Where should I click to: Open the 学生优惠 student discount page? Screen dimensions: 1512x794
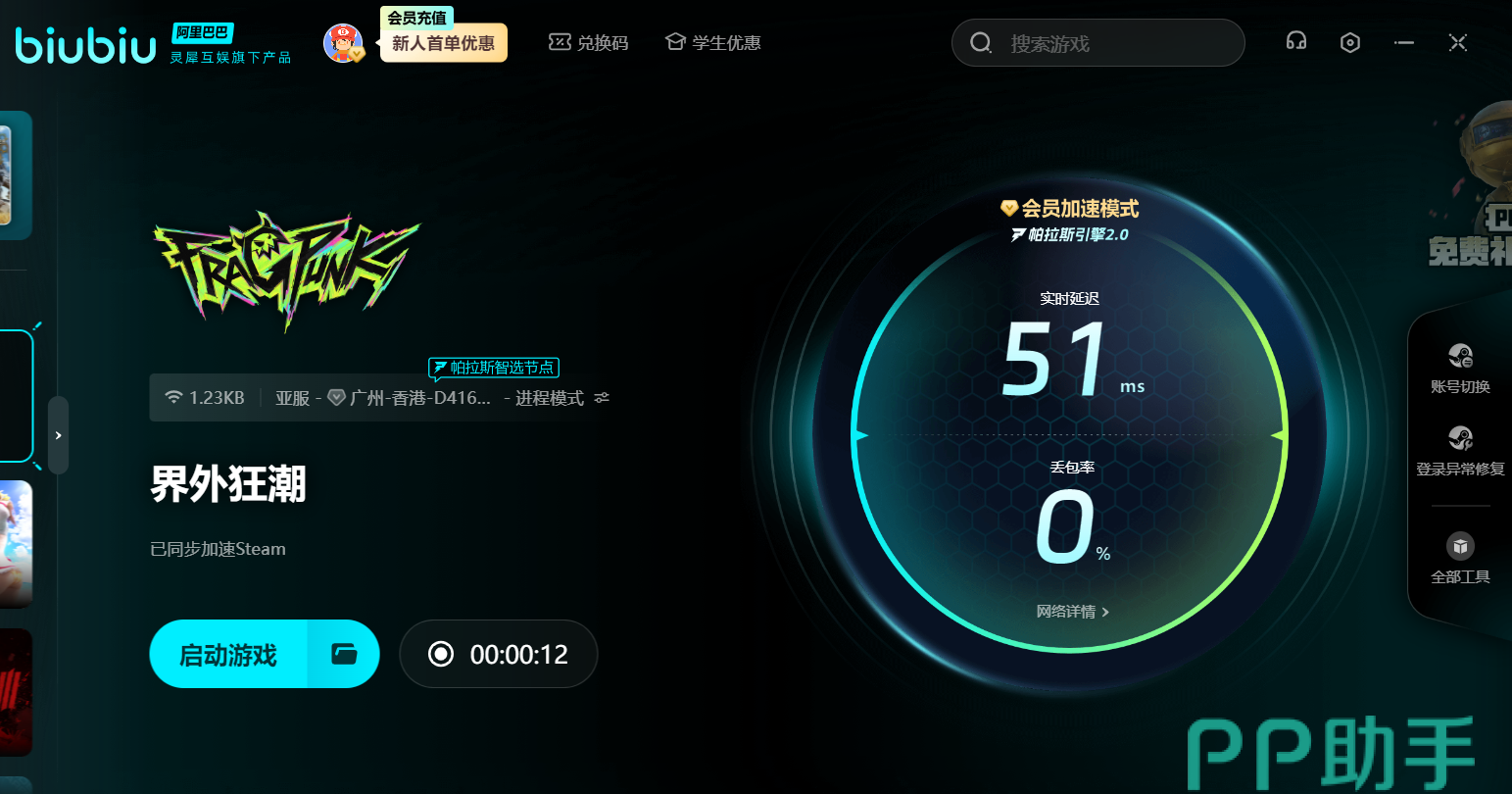(712, 43)
